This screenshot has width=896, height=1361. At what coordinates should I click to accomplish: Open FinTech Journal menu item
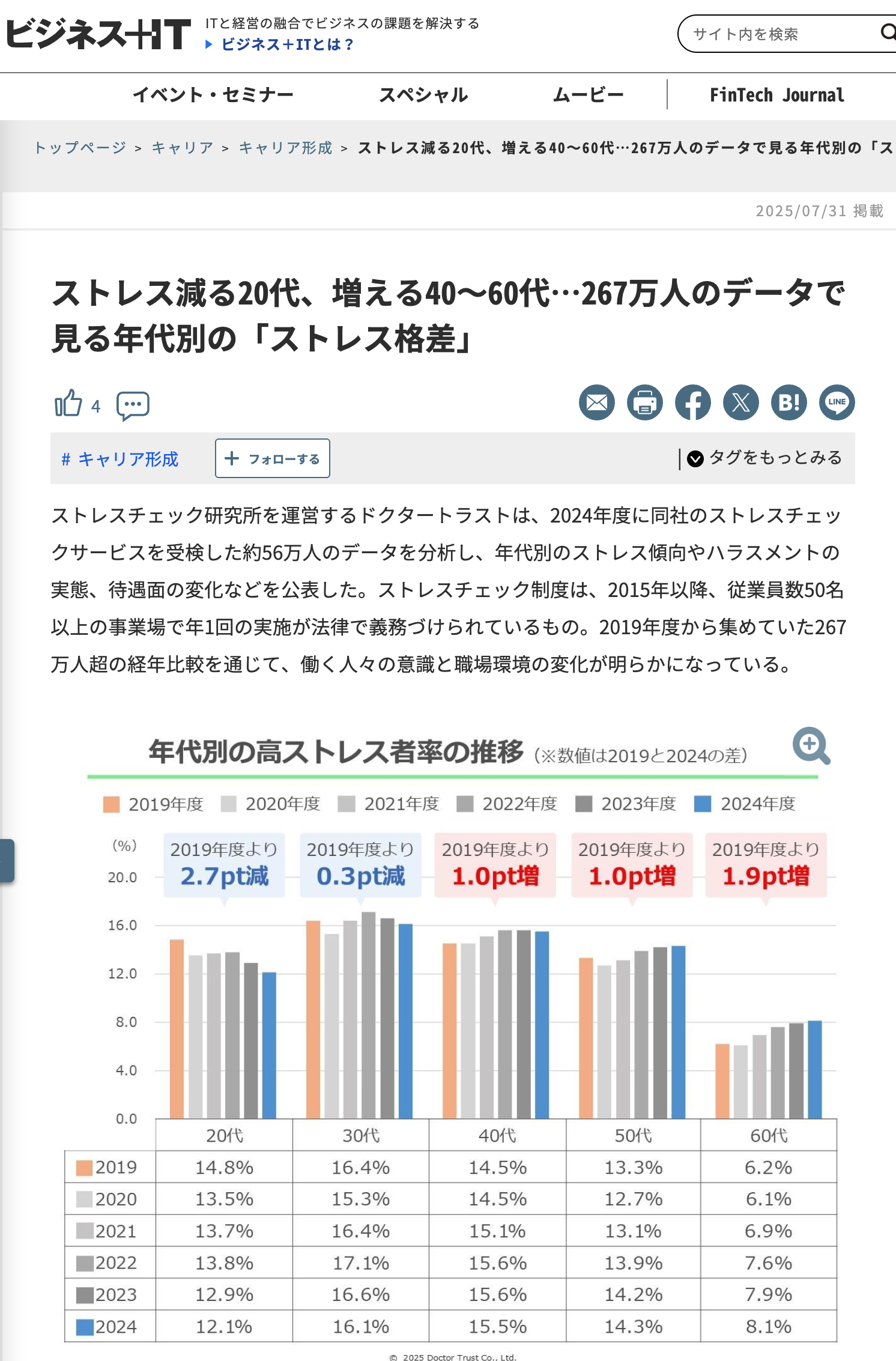777,95
